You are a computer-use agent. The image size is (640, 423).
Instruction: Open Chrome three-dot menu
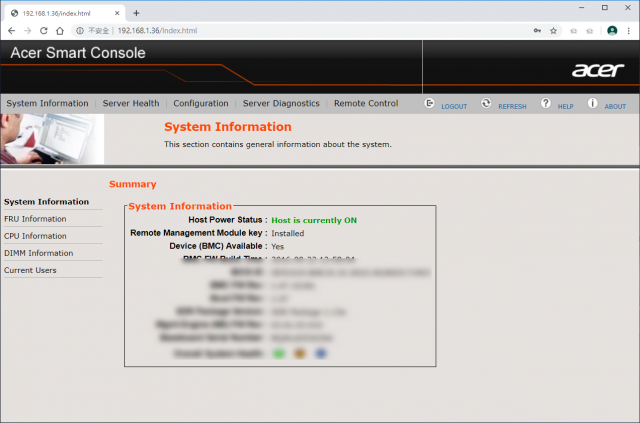[629, 31]
